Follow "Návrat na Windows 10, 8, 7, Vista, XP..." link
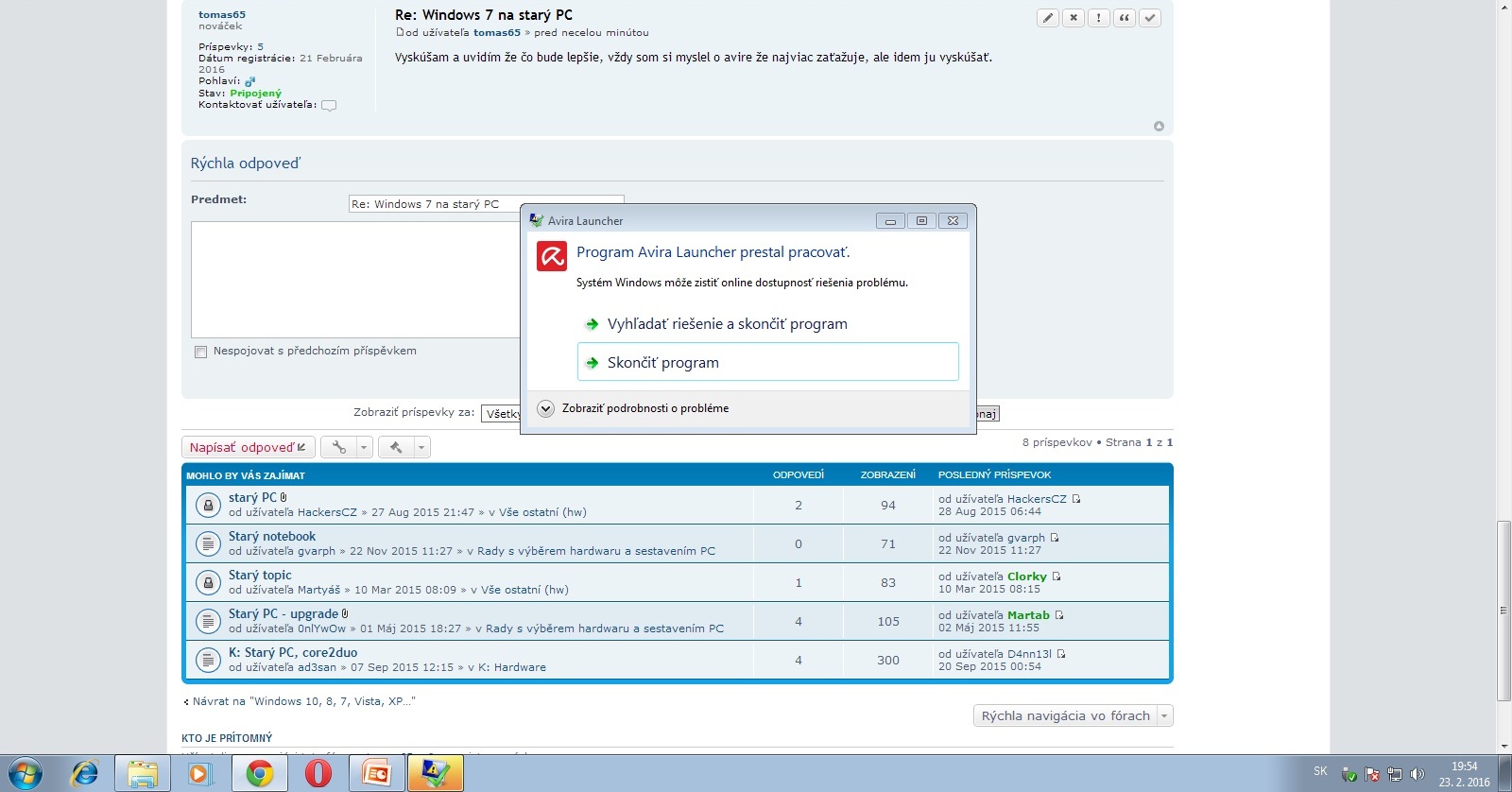This screenshot has width=1512, height=792. [303, 701]
